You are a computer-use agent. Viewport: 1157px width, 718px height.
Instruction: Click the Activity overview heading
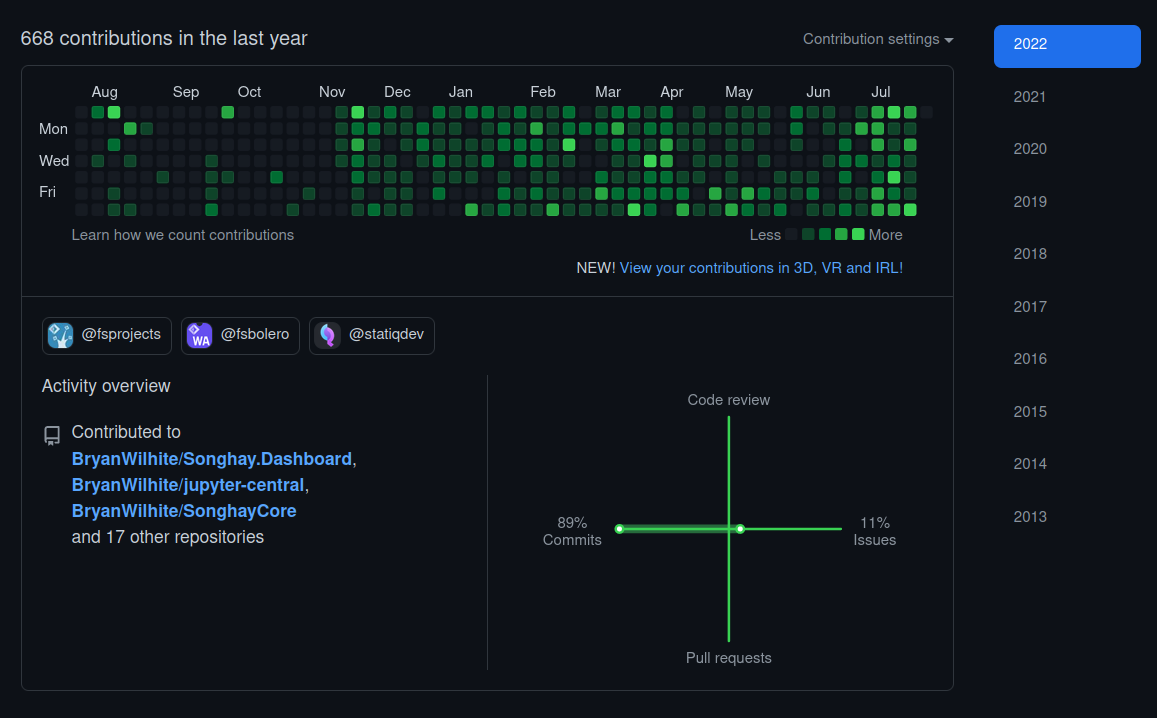pos(106,386)
